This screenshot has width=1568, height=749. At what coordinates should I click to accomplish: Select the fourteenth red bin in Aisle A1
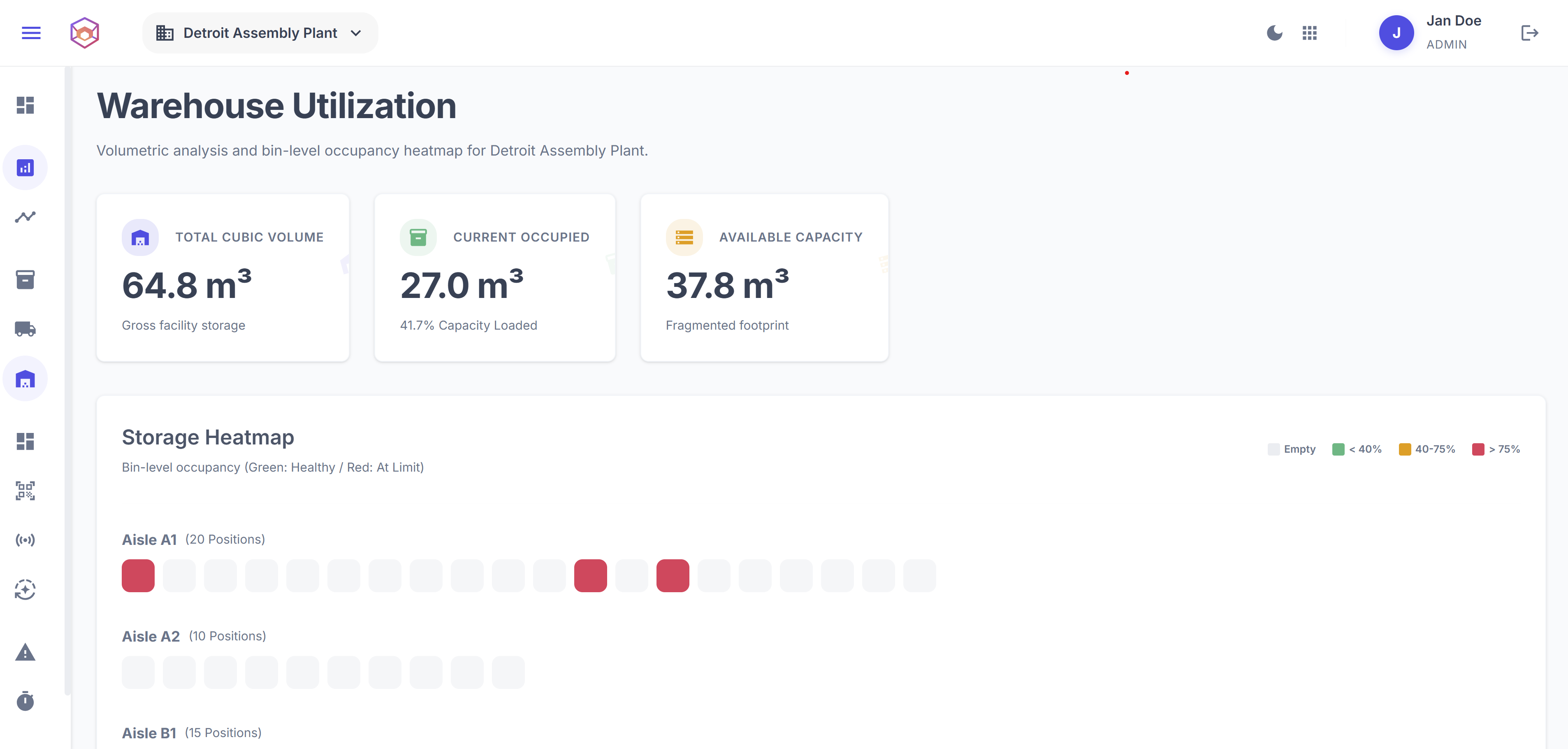[x=673, y=575]
